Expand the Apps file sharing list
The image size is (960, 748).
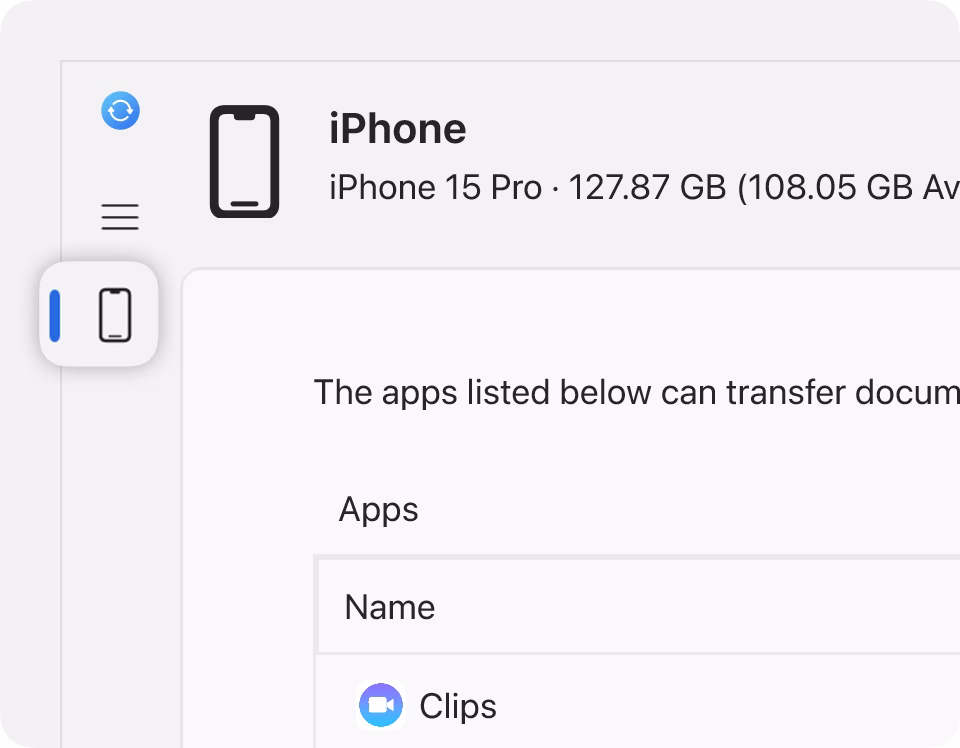coord(378,510)
